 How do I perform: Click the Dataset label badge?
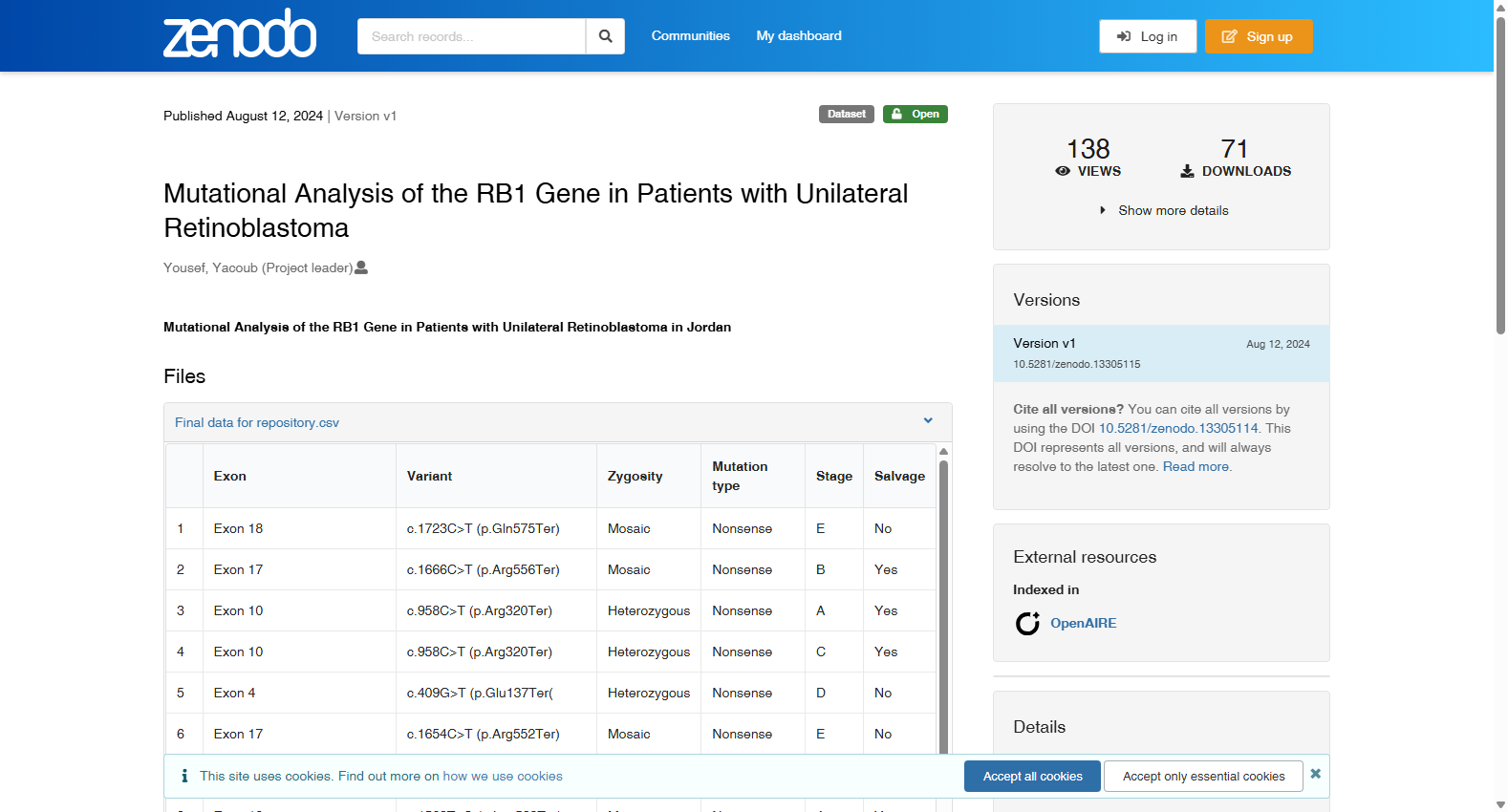847,114
